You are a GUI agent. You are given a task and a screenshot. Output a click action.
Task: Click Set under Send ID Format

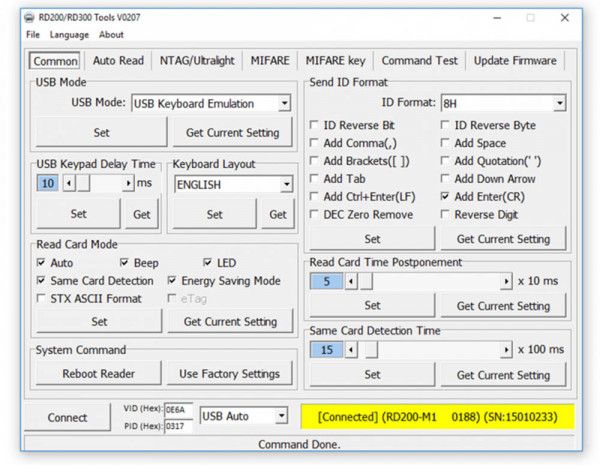point(372,239)
